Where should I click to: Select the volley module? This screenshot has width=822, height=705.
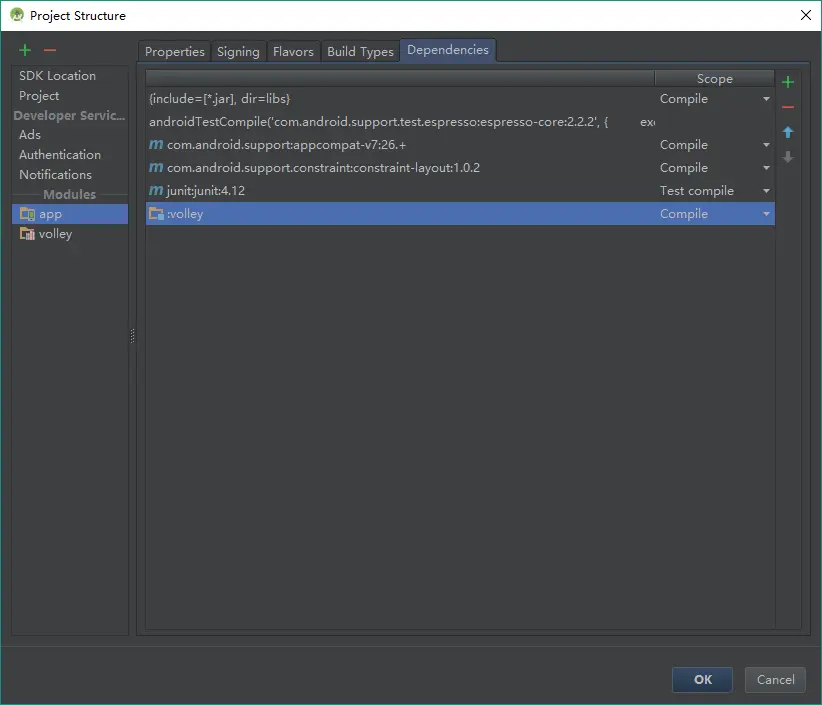pyautogui.click(x=70, y=234)
